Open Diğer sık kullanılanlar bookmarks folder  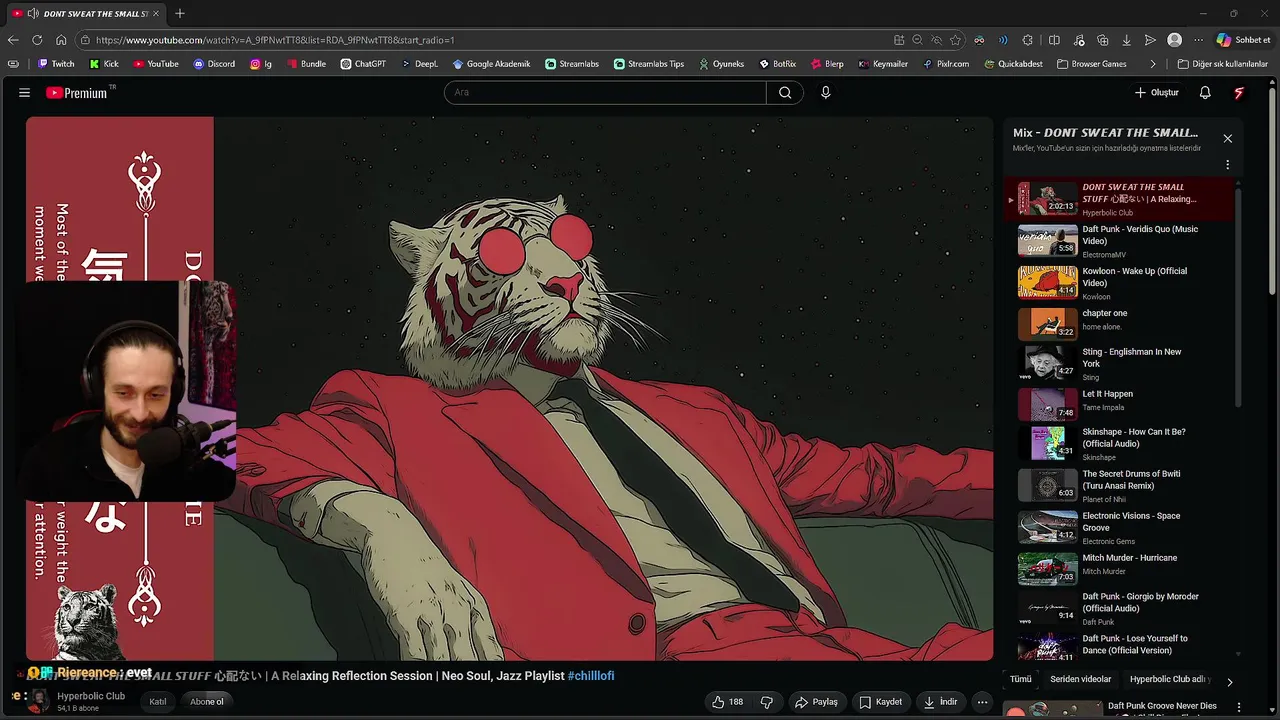[x=1222, y=64]
